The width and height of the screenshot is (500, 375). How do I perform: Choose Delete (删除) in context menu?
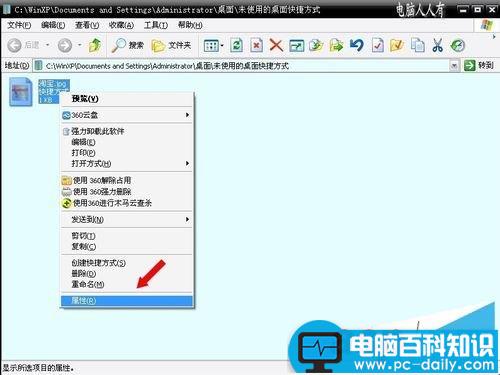(127, 274)
